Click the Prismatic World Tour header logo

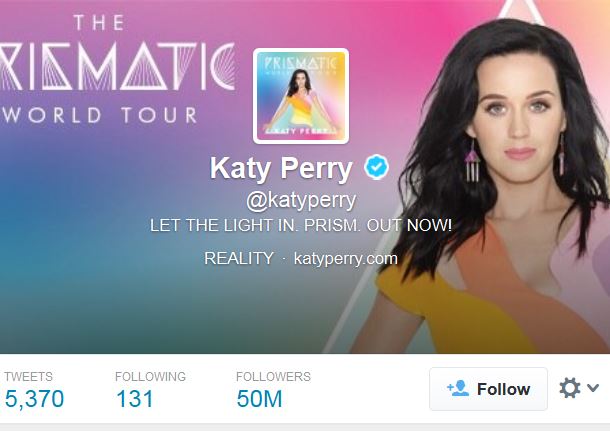[117, 69]
